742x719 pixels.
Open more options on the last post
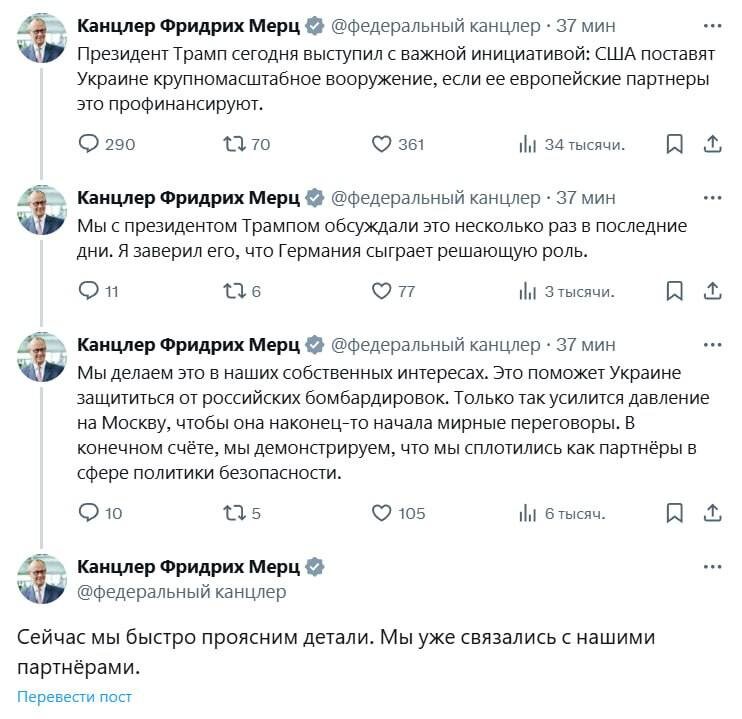[712, 567]
